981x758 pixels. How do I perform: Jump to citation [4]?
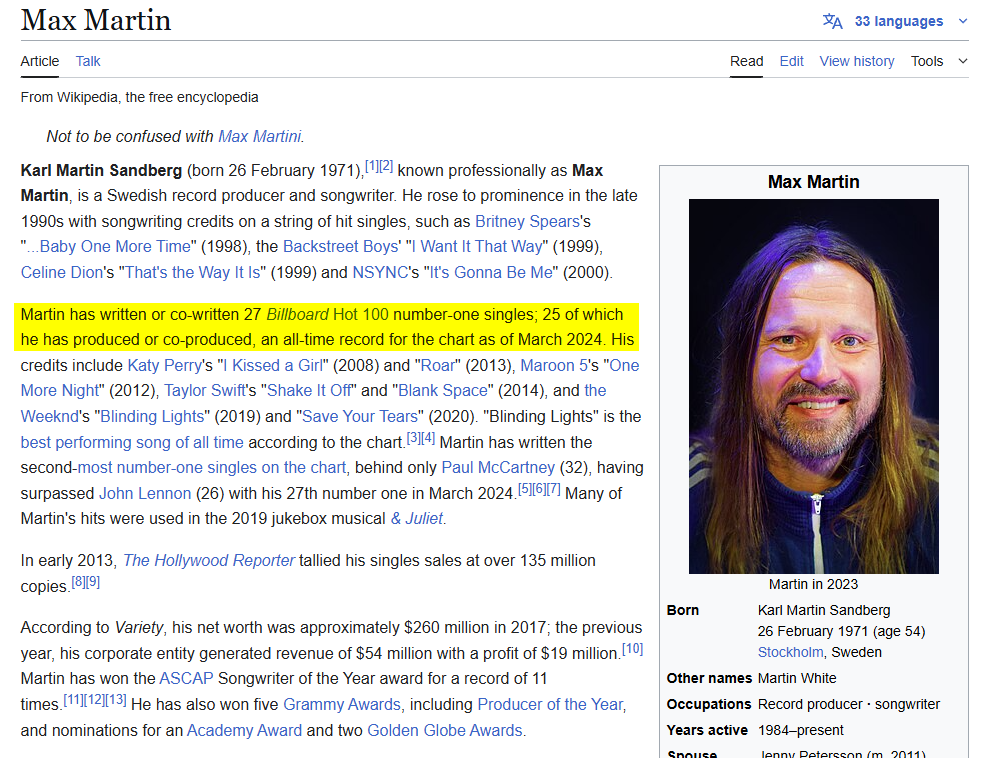tap(428, 438)
